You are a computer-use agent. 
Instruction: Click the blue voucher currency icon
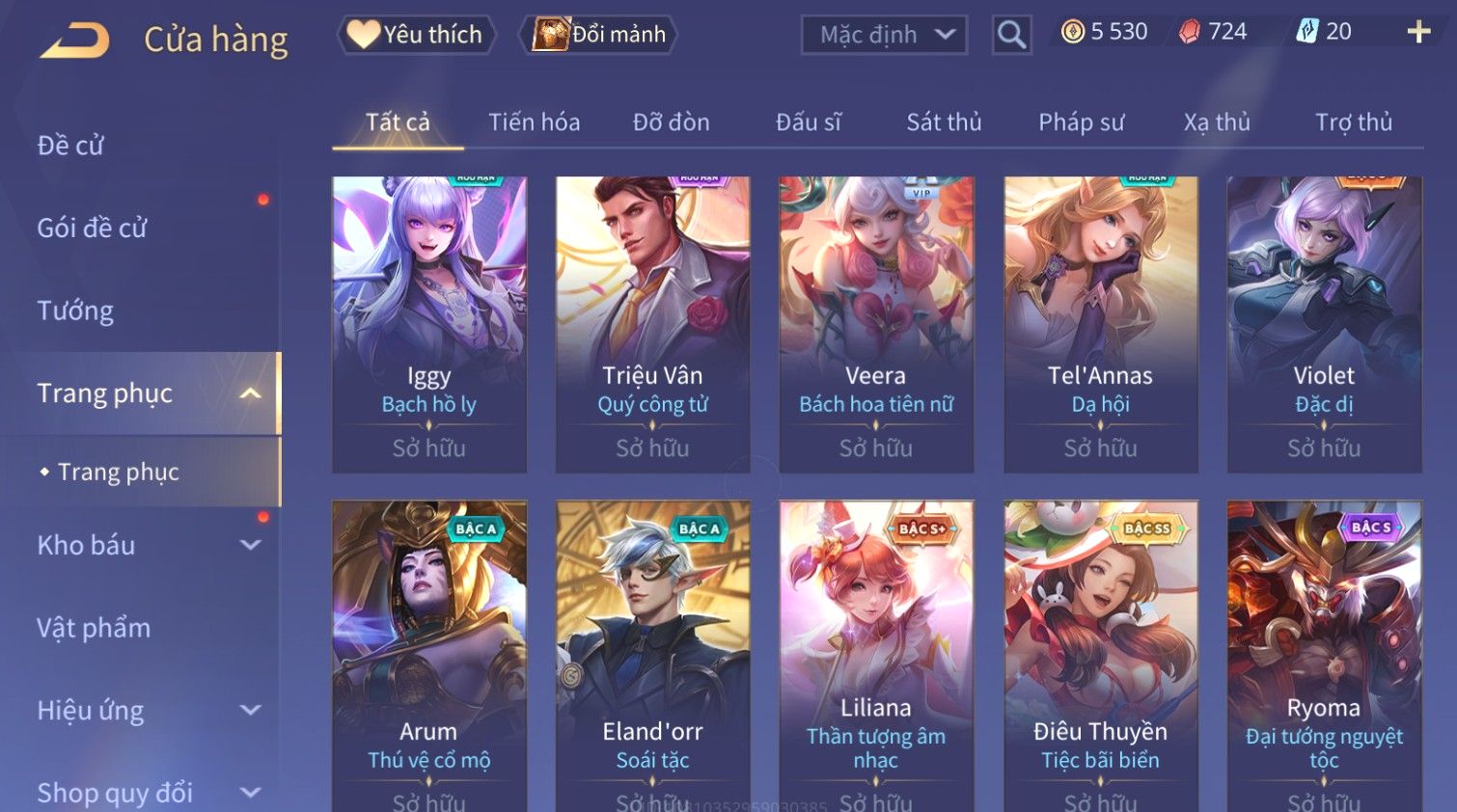(1306, 32)
